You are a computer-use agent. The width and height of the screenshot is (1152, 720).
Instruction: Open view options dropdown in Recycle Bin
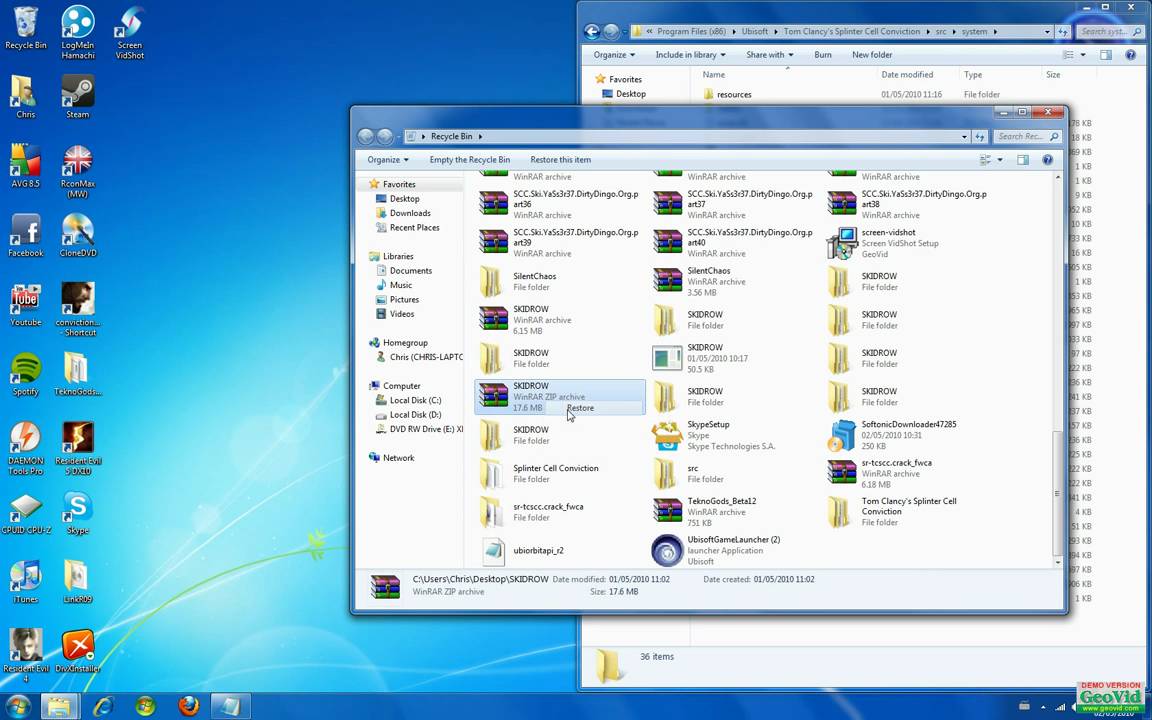(x=1000, y=159)
